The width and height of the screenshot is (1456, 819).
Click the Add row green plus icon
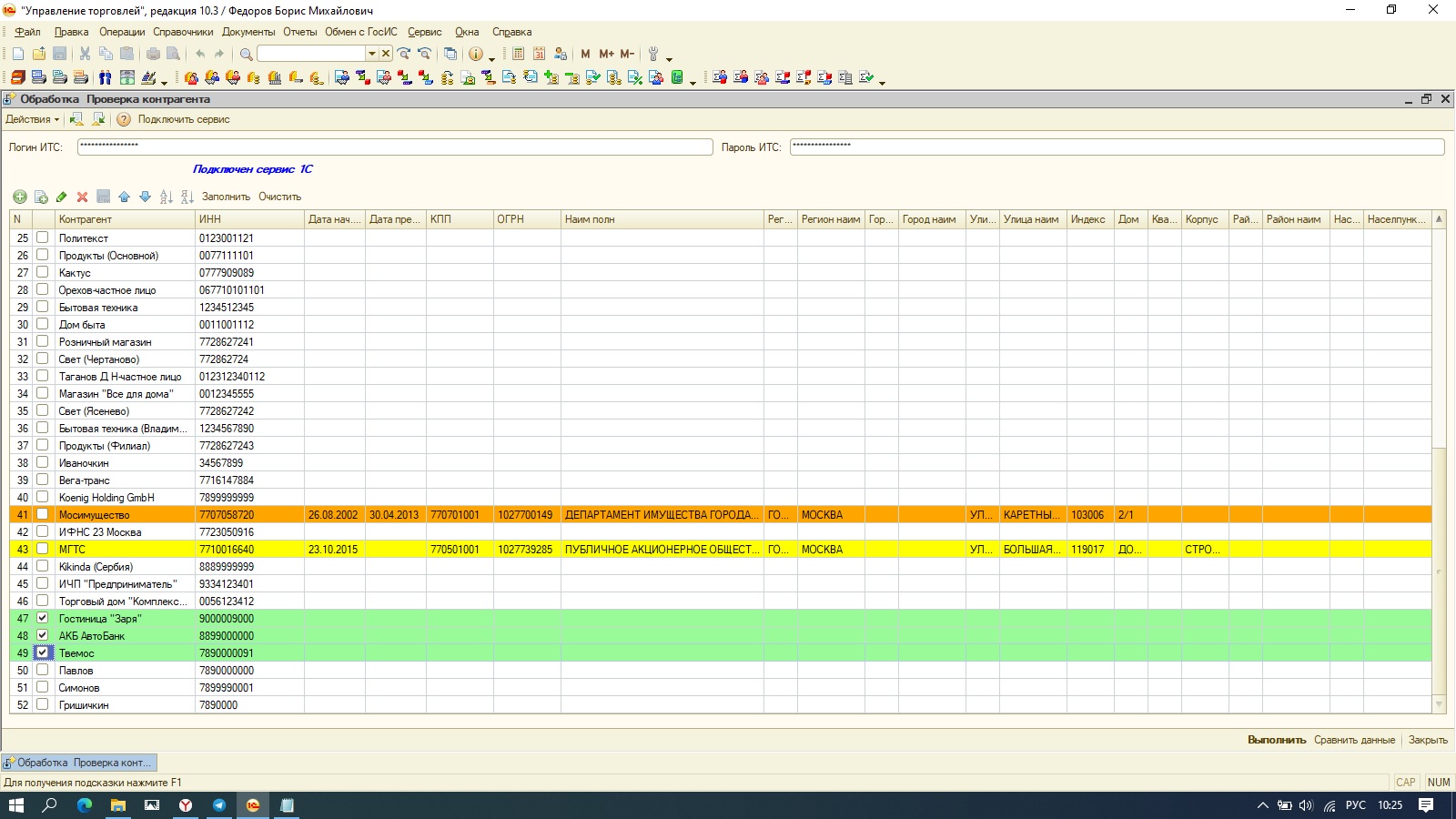click(19, 197)
